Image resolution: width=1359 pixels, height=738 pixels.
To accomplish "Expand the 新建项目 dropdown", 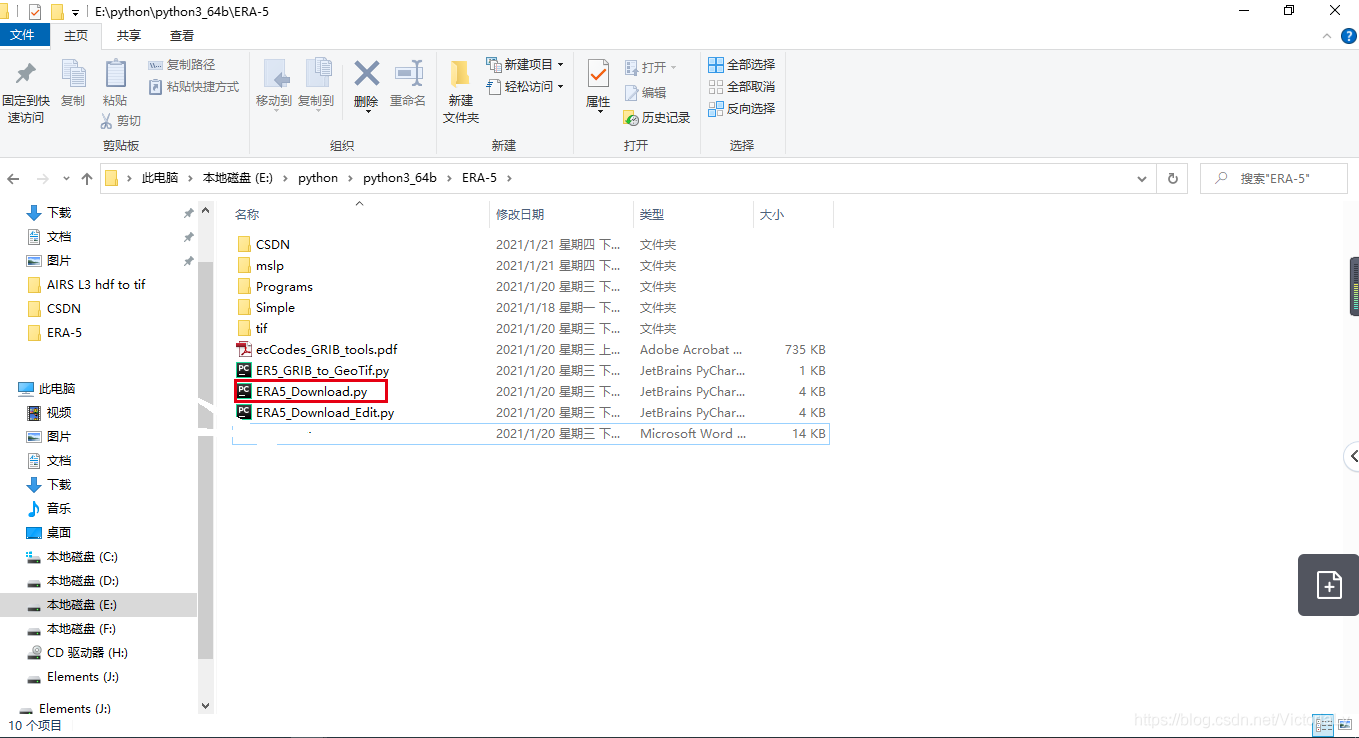I will point(558,64).
